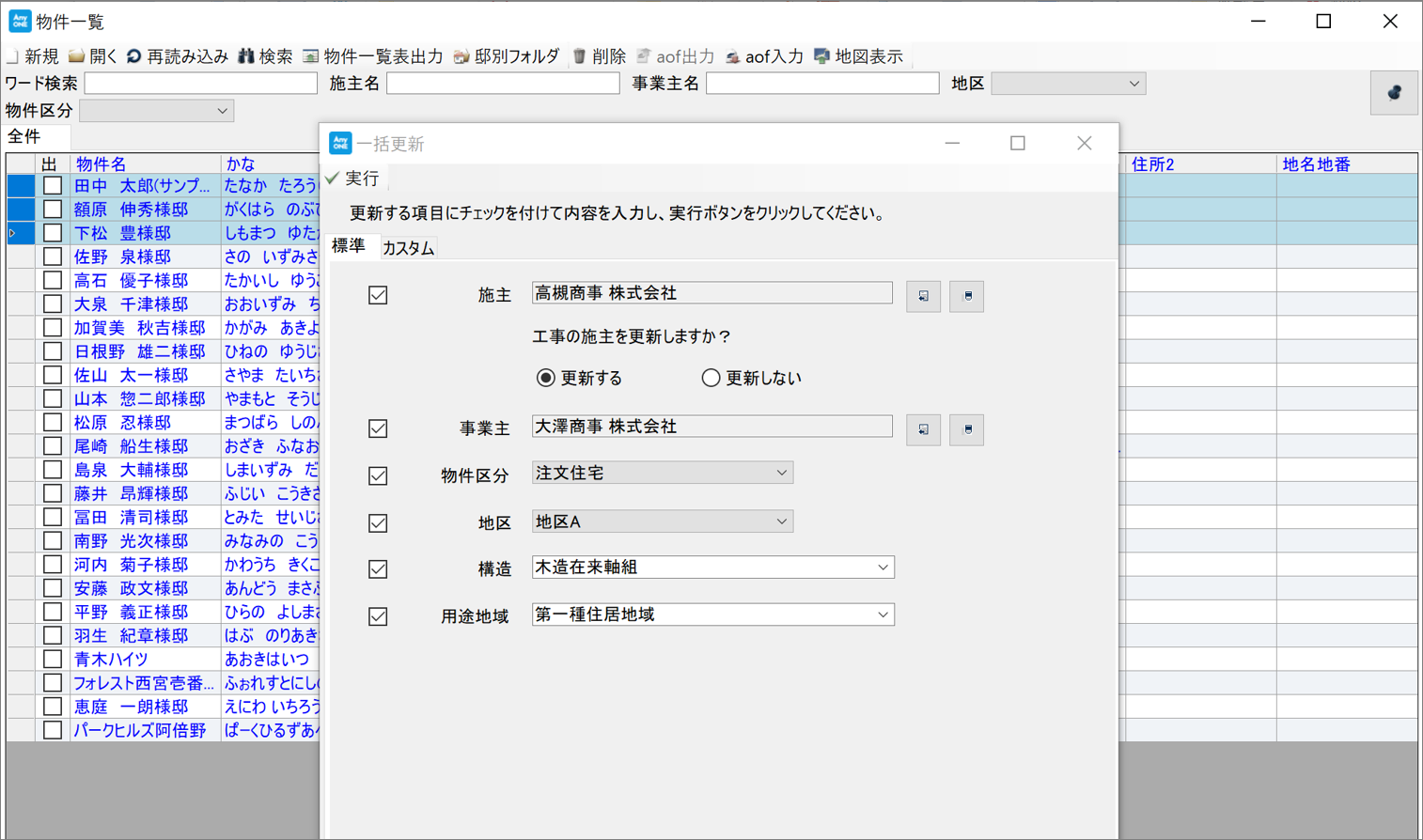The image size is (1423, 840).
Task: Uncheck the 用途地域 update checkbox
Action: (x=378, y=616)
